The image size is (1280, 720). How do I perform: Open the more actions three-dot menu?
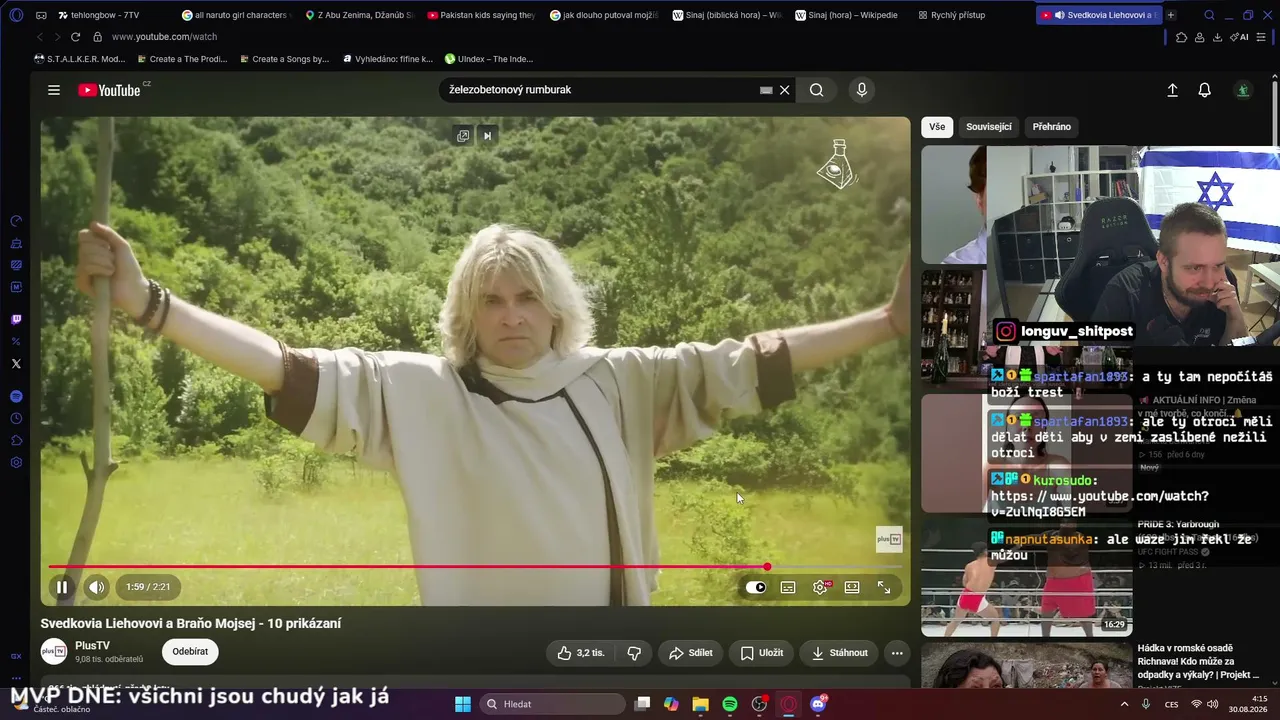tap(897, 653)
